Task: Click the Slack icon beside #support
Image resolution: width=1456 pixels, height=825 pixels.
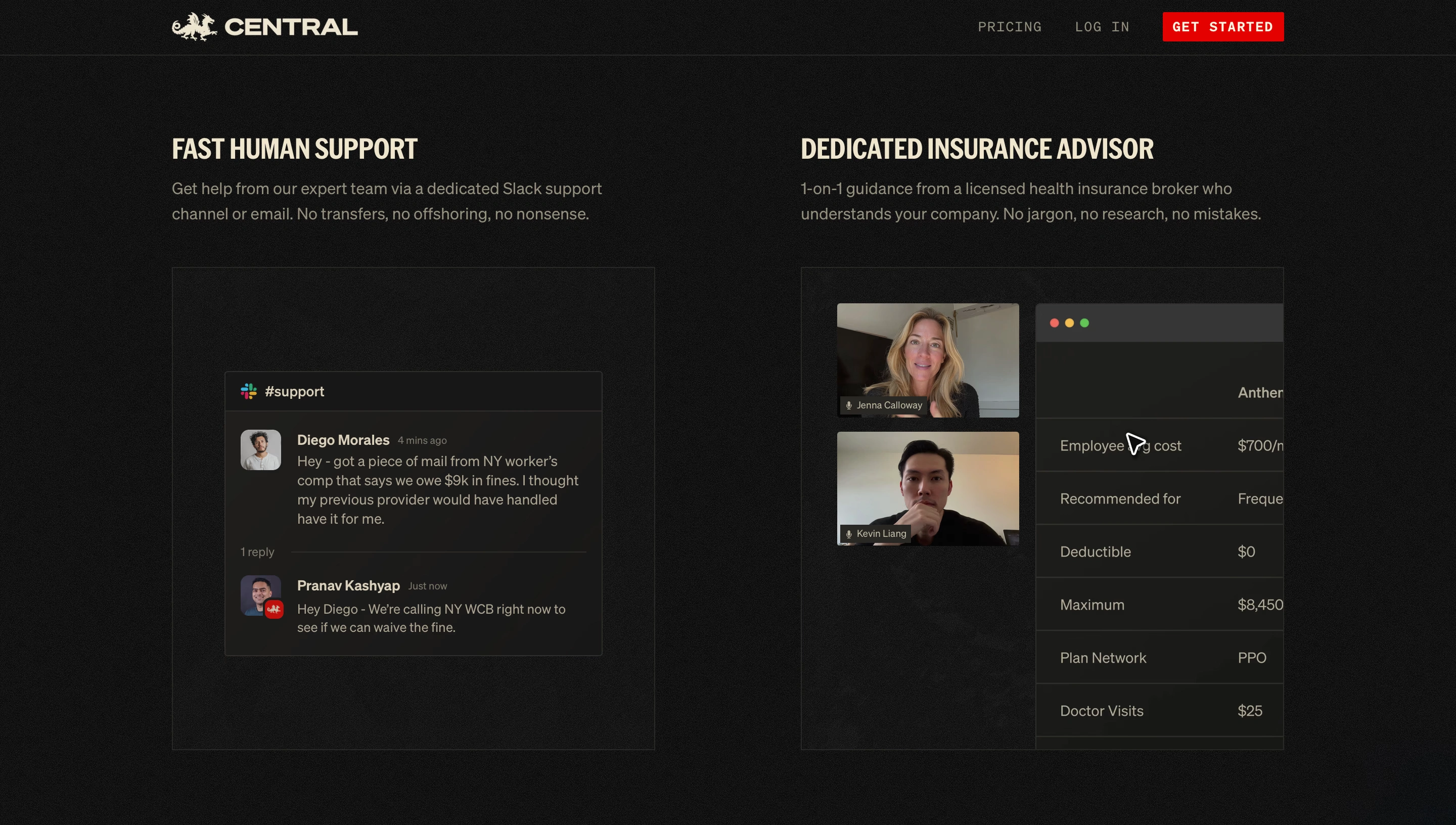Action: 249,391
